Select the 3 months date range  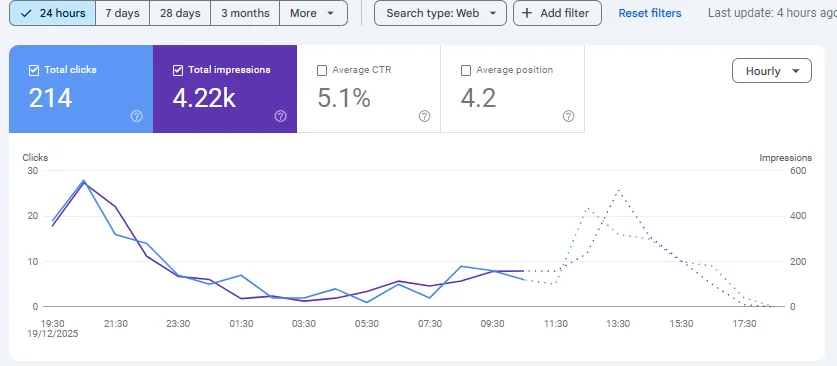click(245, 13)
